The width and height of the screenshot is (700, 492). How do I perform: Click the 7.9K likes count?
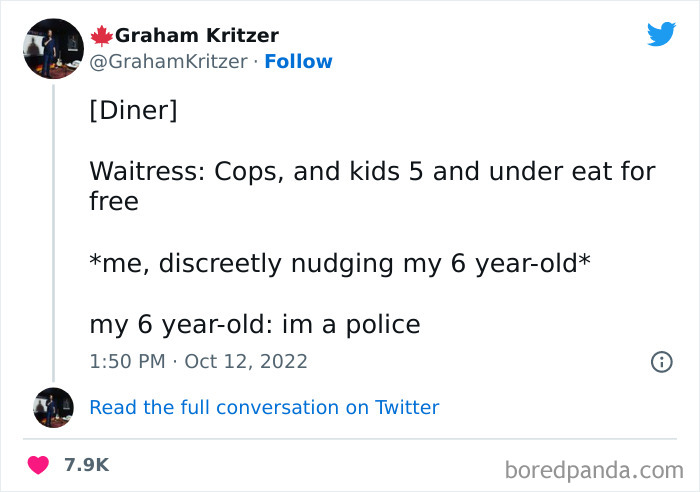coord(86,465)
